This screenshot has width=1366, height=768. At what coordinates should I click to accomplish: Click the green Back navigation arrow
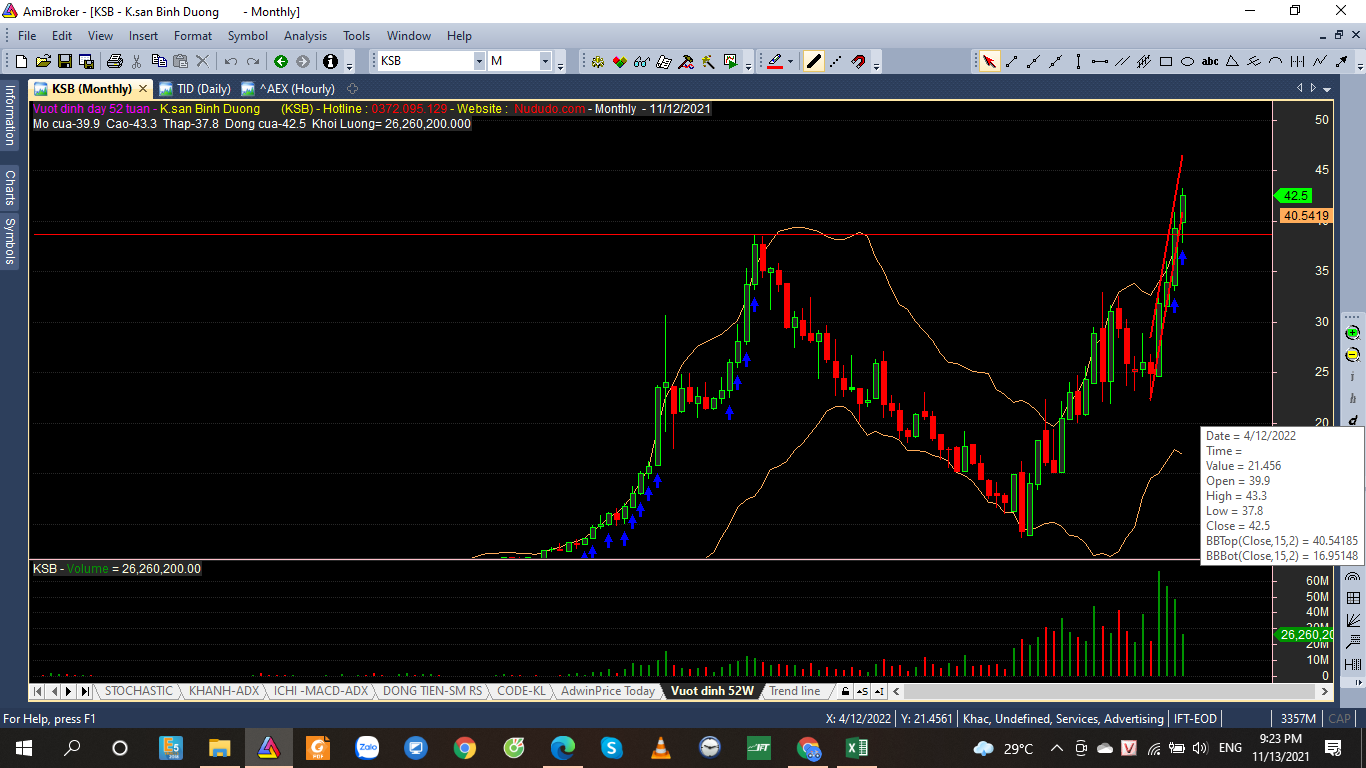point(281,61)
